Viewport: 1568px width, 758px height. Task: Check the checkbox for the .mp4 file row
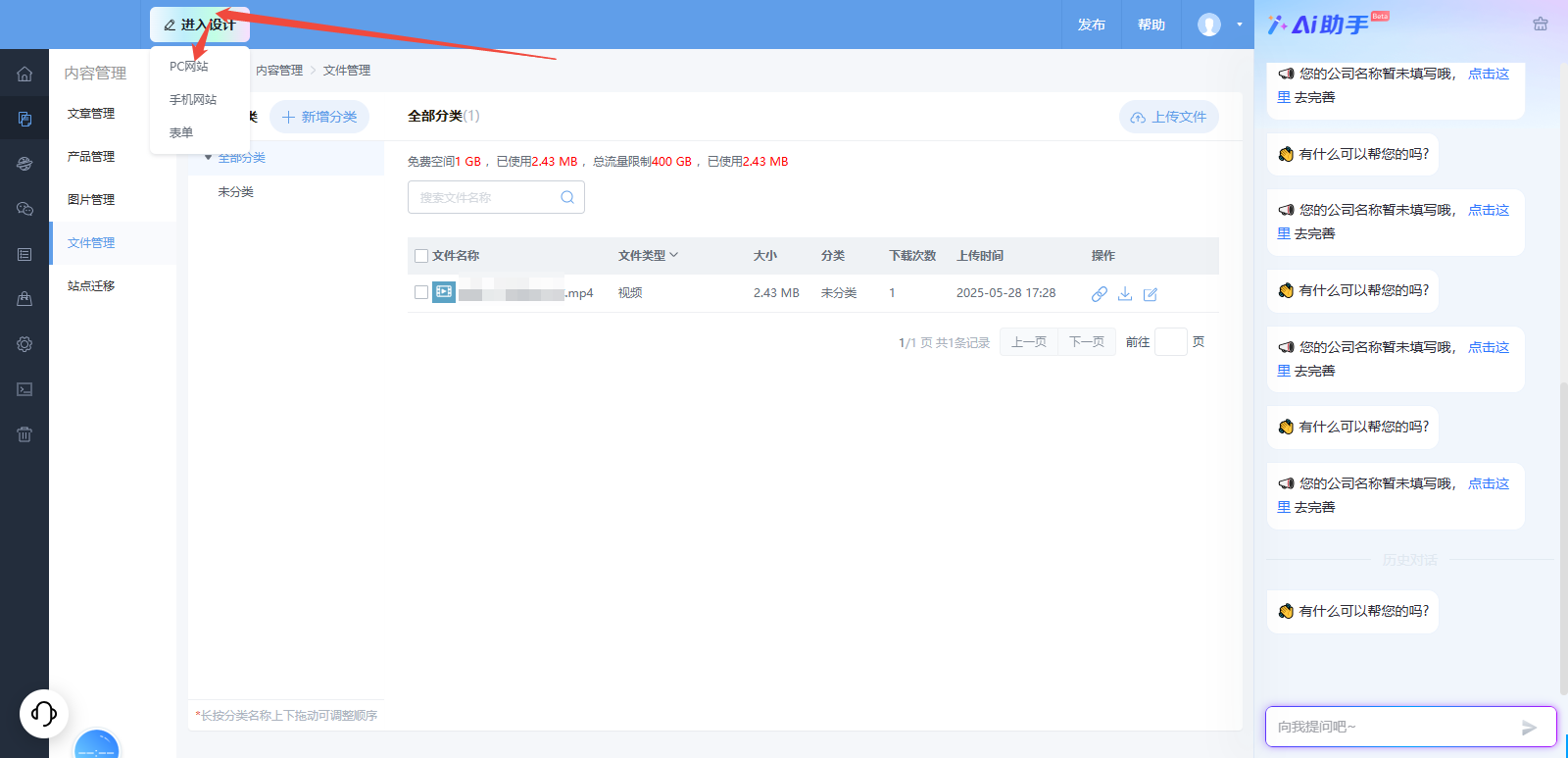[421, 292]
